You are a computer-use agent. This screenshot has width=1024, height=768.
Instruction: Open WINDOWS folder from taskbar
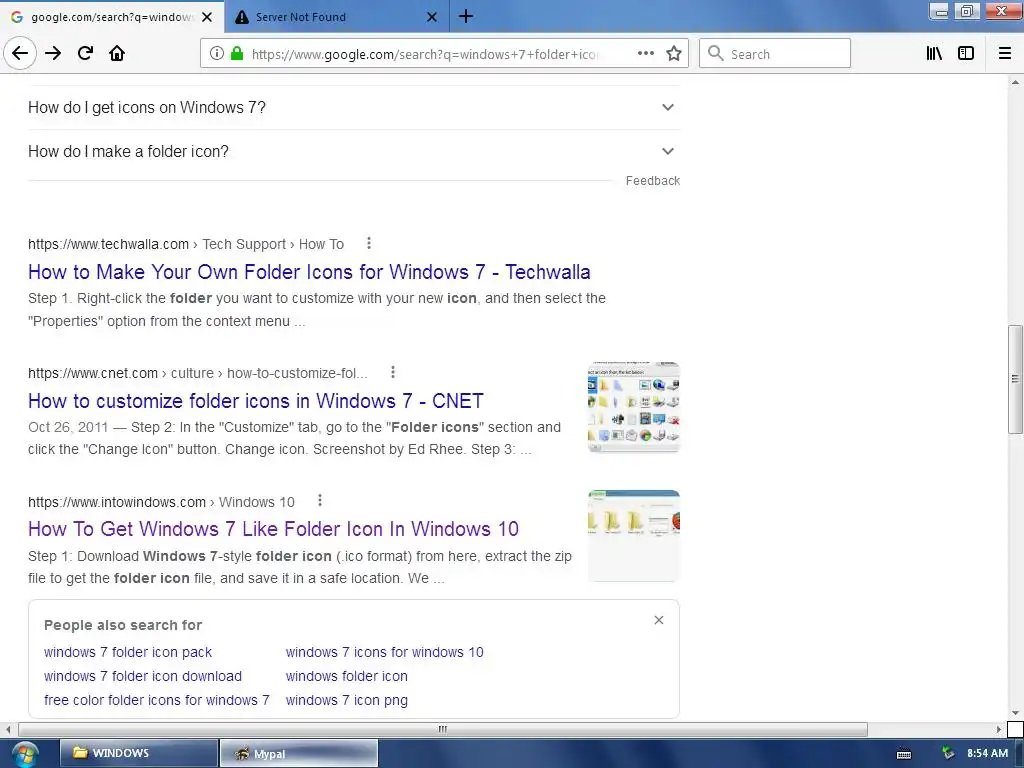click(138, 753)
